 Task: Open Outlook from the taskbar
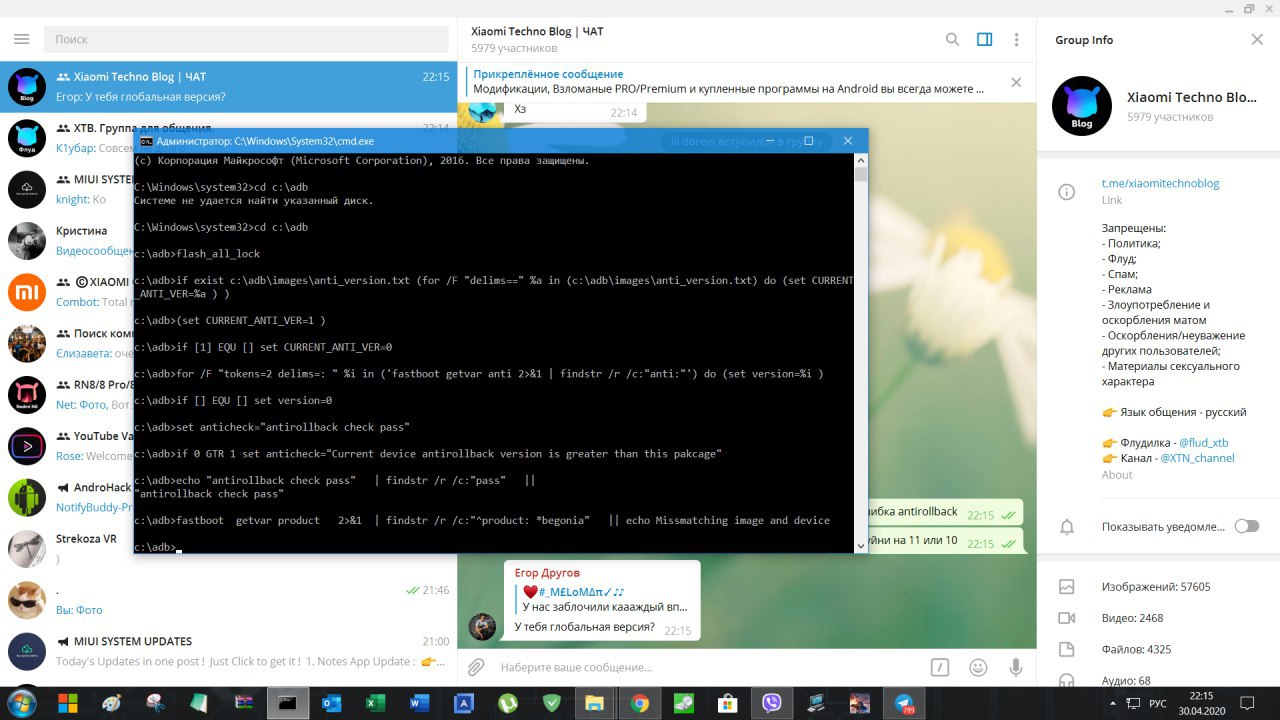tap(331, 703)
